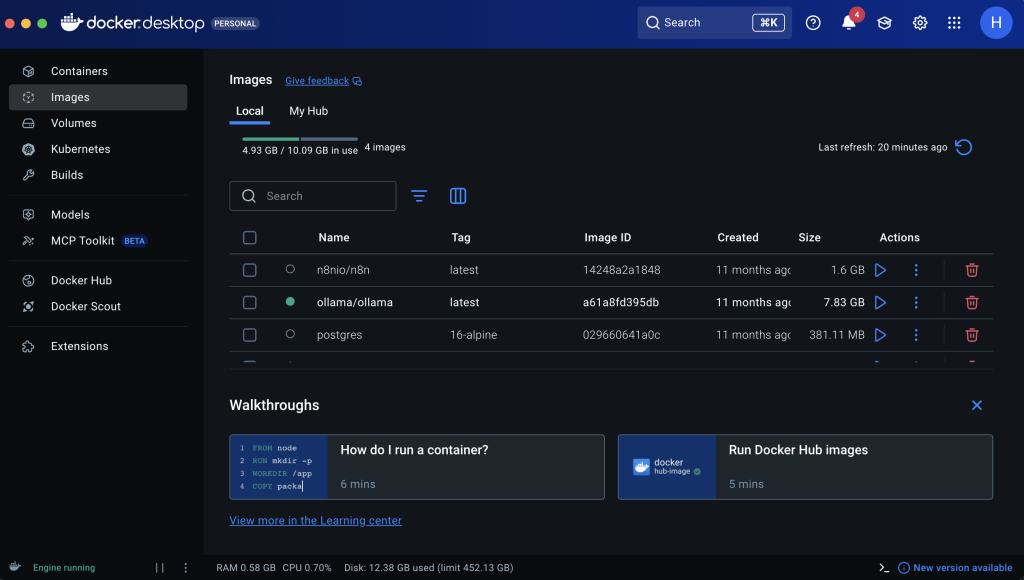Focus the top Search bar
Image resolution: width=1024 pixels, height=580 pixels.
(714, 23)
